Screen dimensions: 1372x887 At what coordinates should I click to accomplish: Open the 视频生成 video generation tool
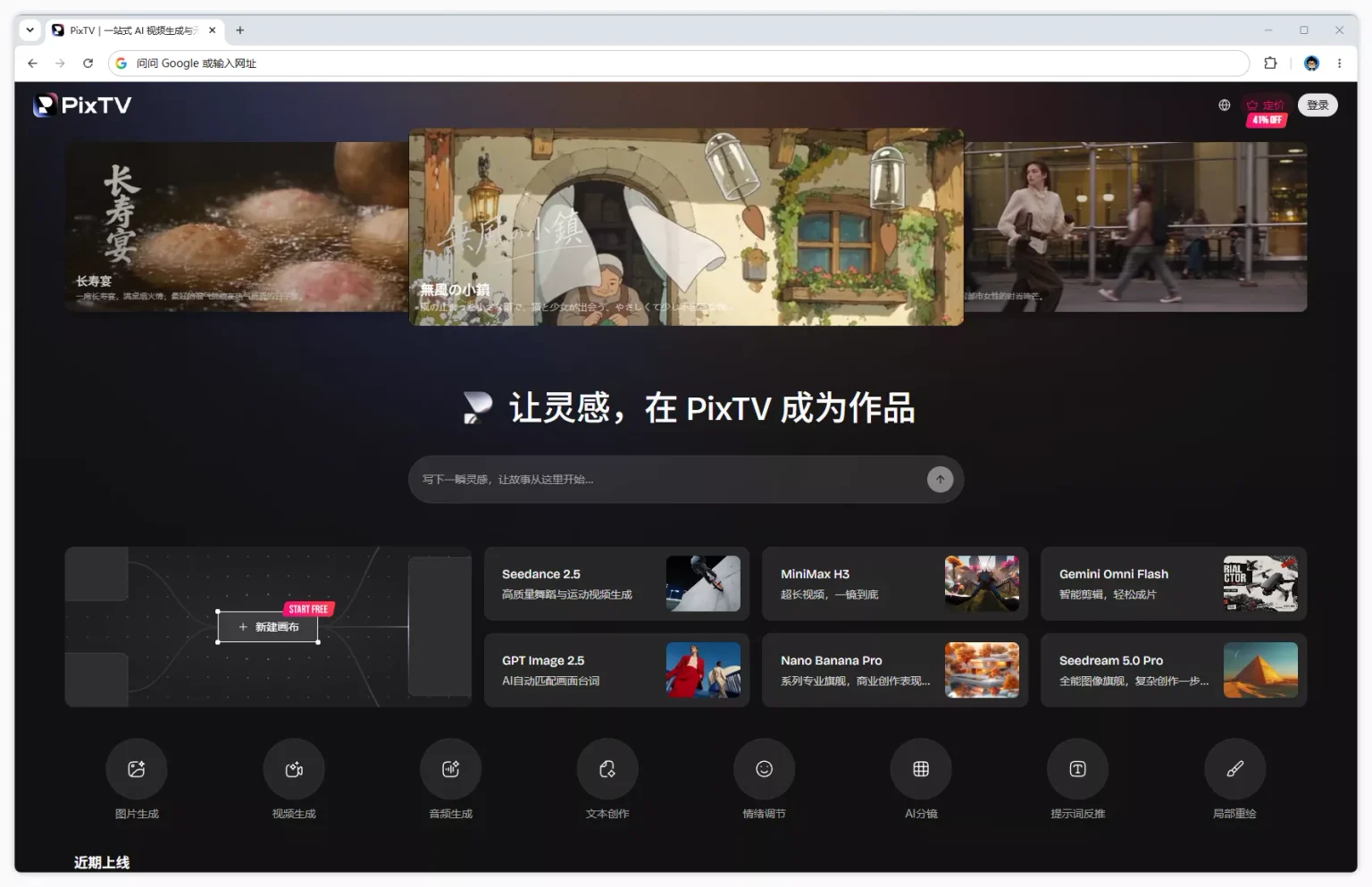tap(294, 769)
